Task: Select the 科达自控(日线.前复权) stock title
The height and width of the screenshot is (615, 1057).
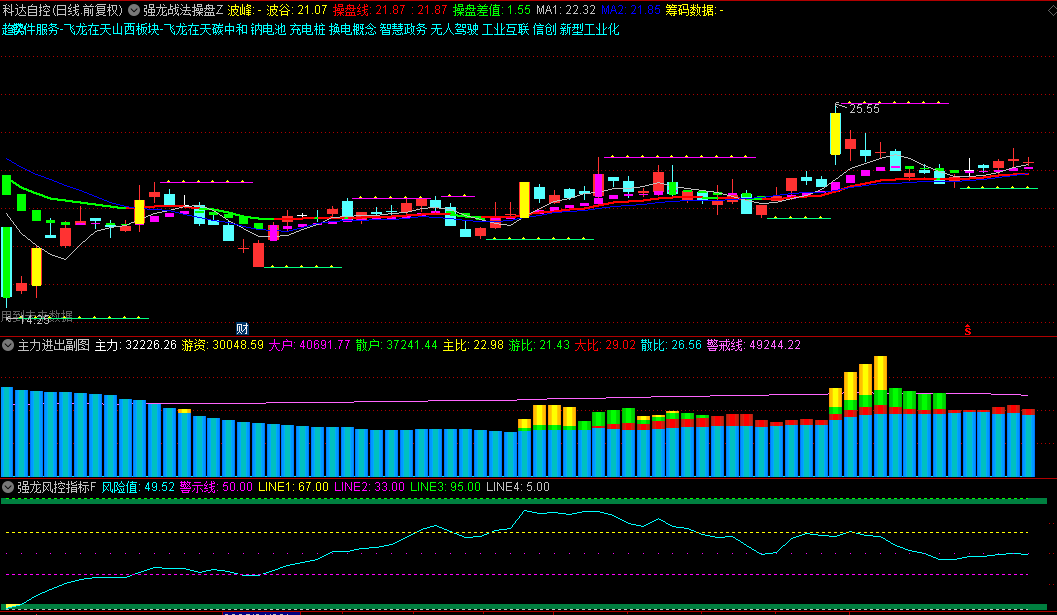Action: point(63,10)
